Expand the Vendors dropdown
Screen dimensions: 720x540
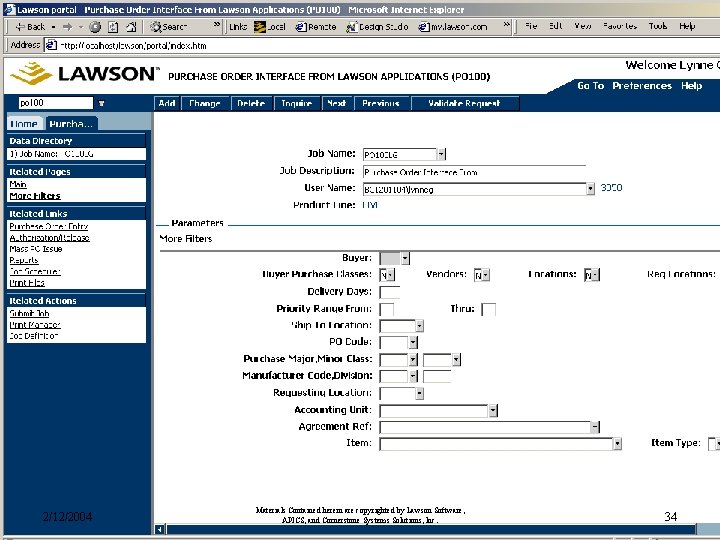click(486, 275)
